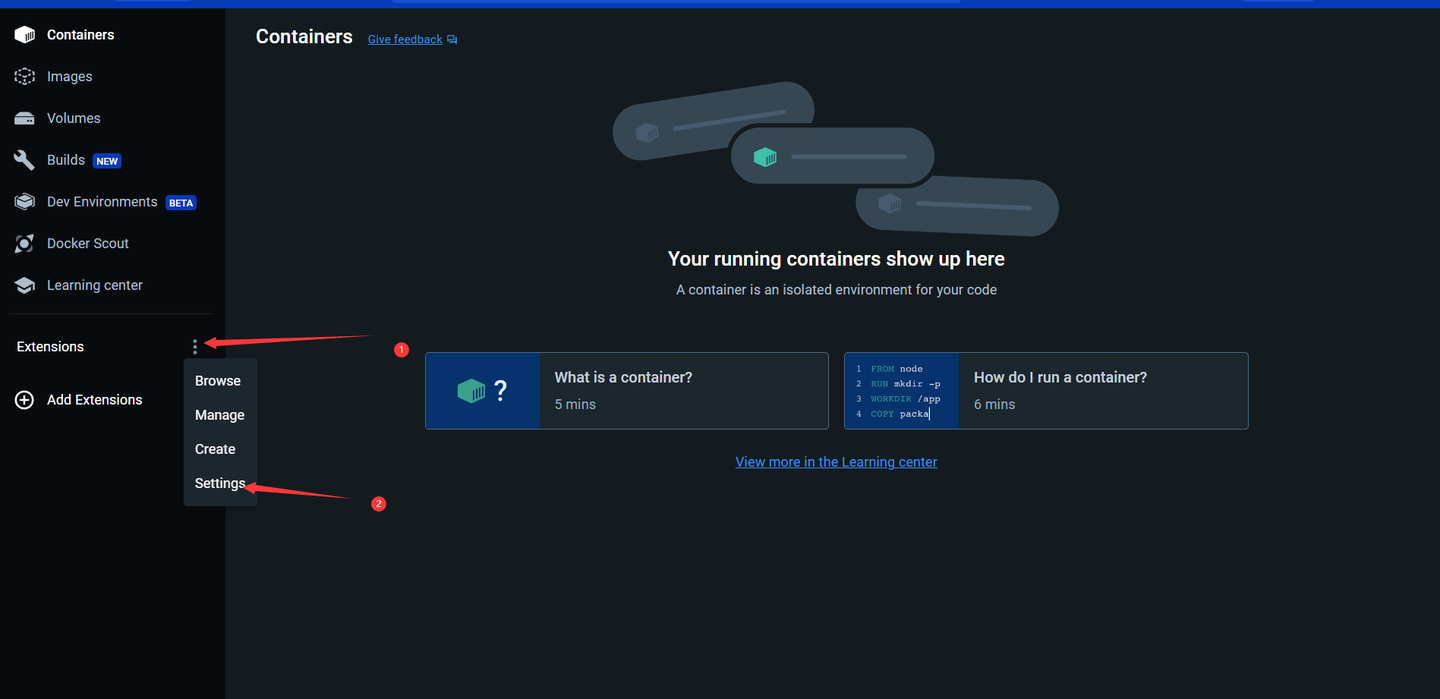This screenshot has width=1440, height=699.
Task: Open the Learning center section
Action: coord(94,285)
